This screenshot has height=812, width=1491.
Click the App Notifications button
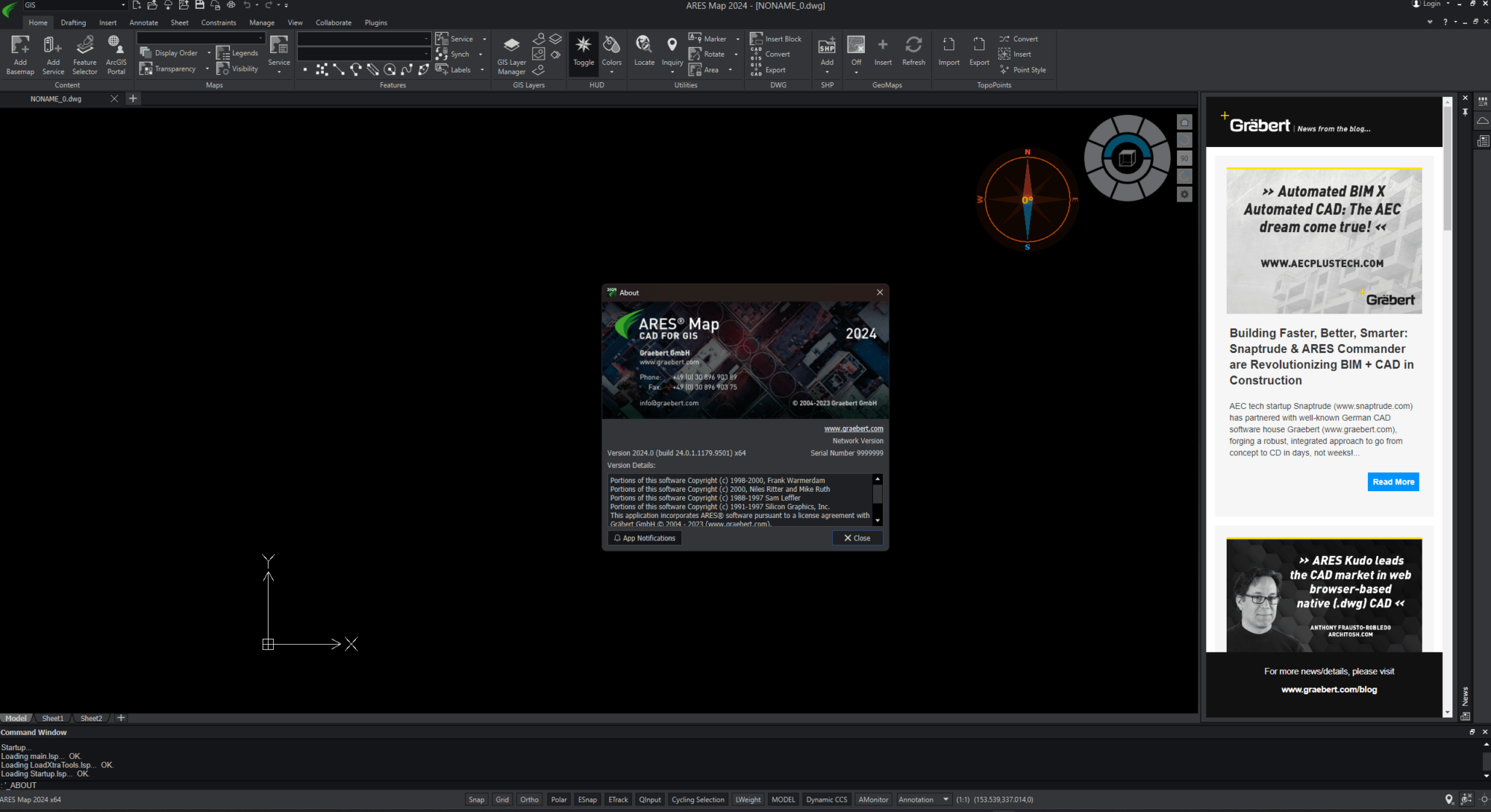click(x=644, y=538)
